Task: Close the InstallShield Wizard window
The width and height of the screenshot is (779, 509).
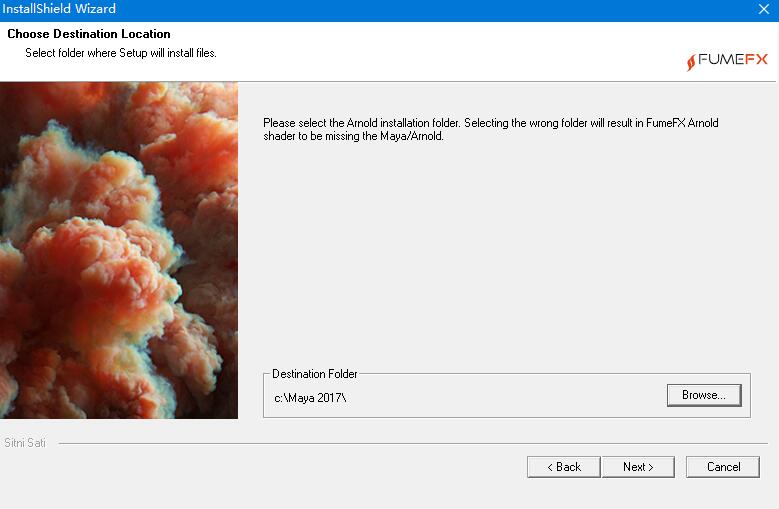Action: [764, 9]
